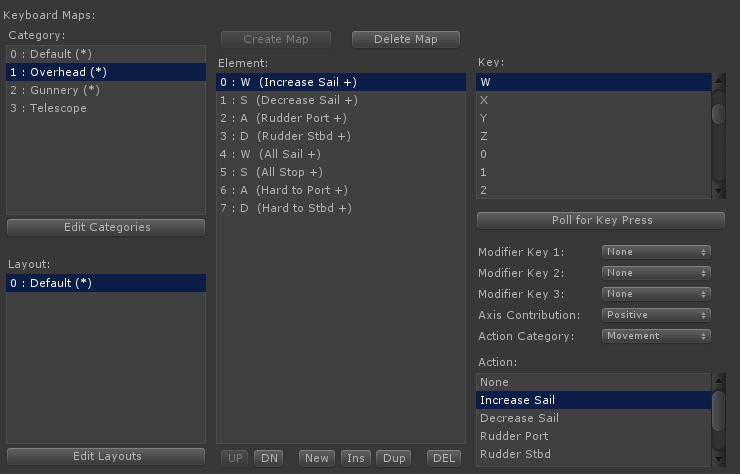Open the Axis Contribution dropdown
740x474 pixels.
pos(656,315)
